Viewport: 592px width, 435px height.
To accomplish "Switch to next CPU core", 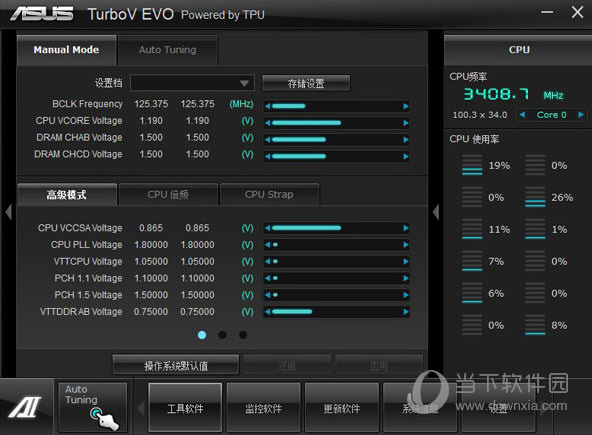I will [581, 114].
